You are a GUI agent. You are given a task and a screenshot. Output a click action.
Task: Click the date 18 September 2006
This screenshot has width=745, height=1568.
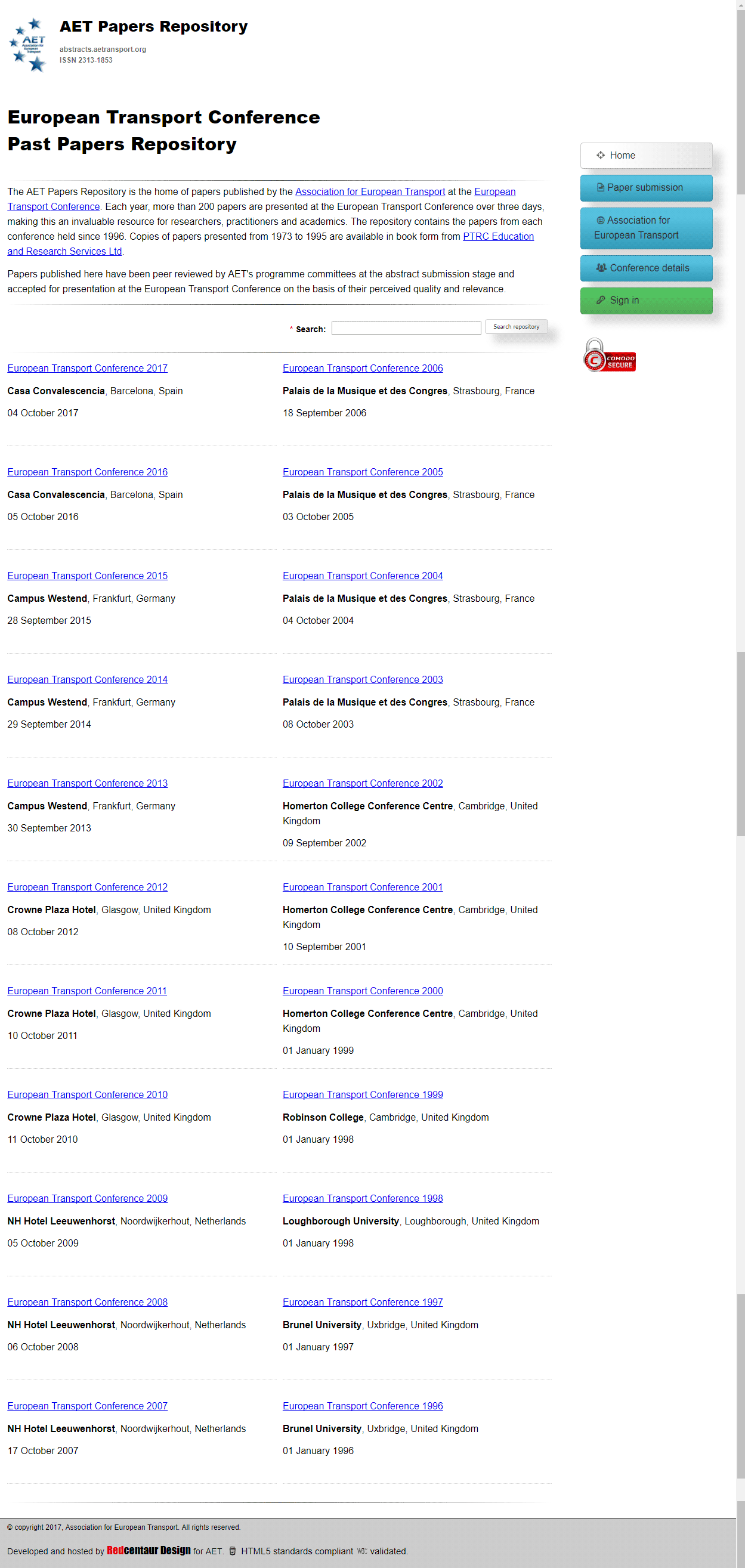click(x=324, y=413)
